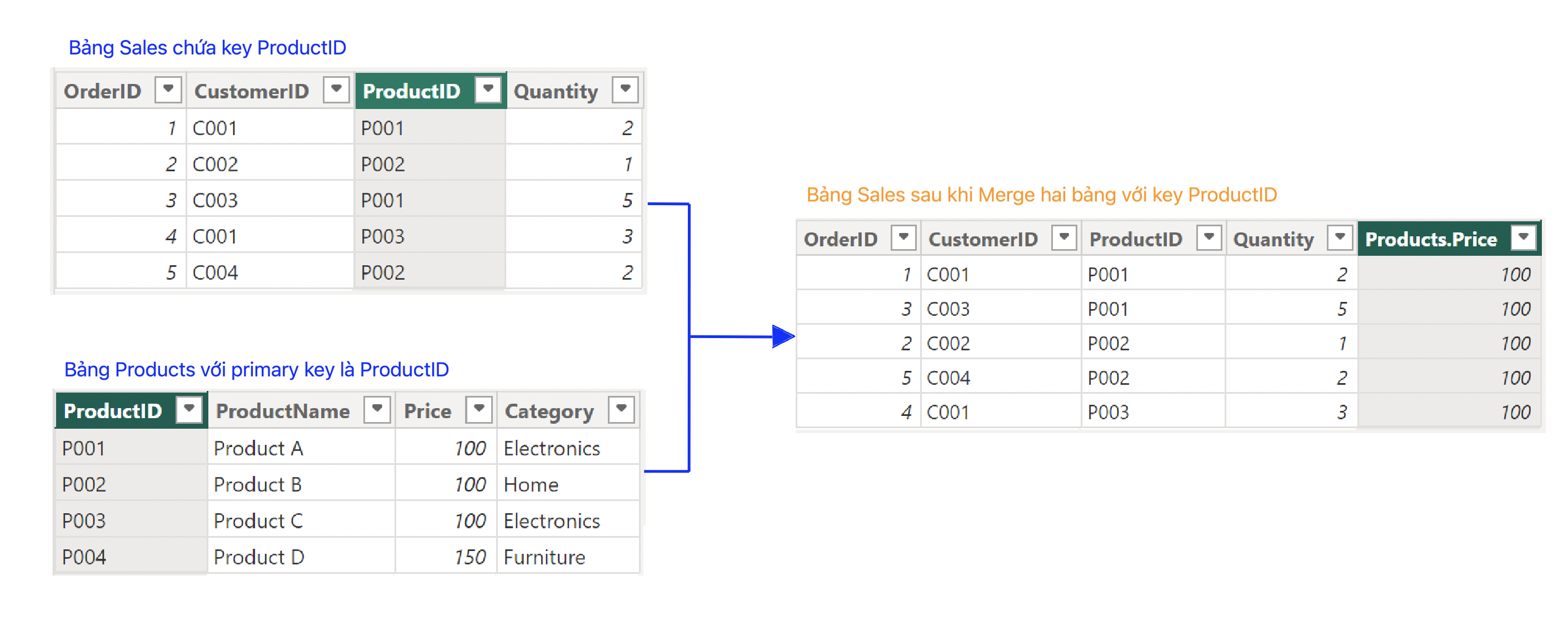The image size is (1568, 635).
Task: Select CustomerID column header in merged table
Action: pyautogui.click(x=1001, y=239)
